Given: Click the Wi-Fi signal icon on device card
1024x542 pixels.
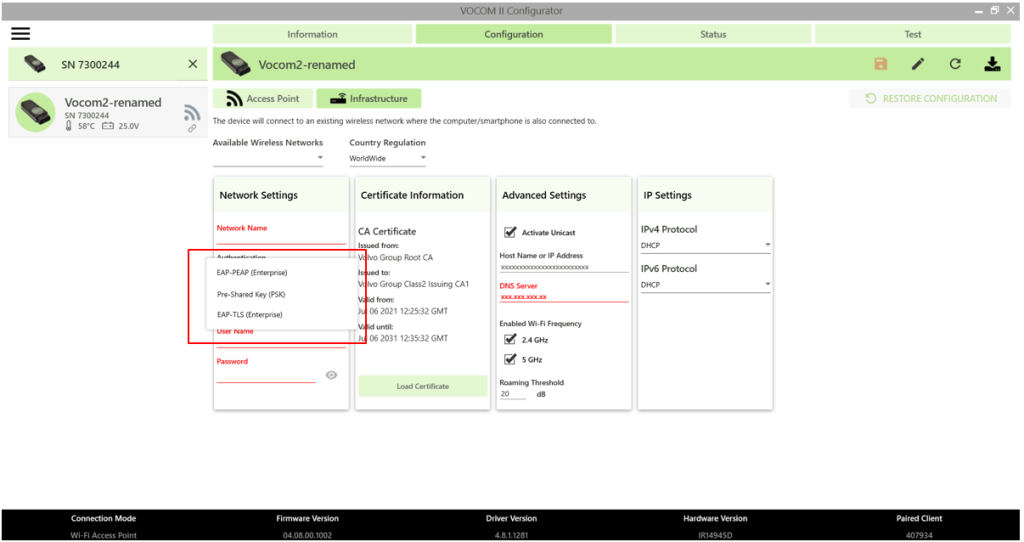Looking at the screenshot, I should 191,112.
